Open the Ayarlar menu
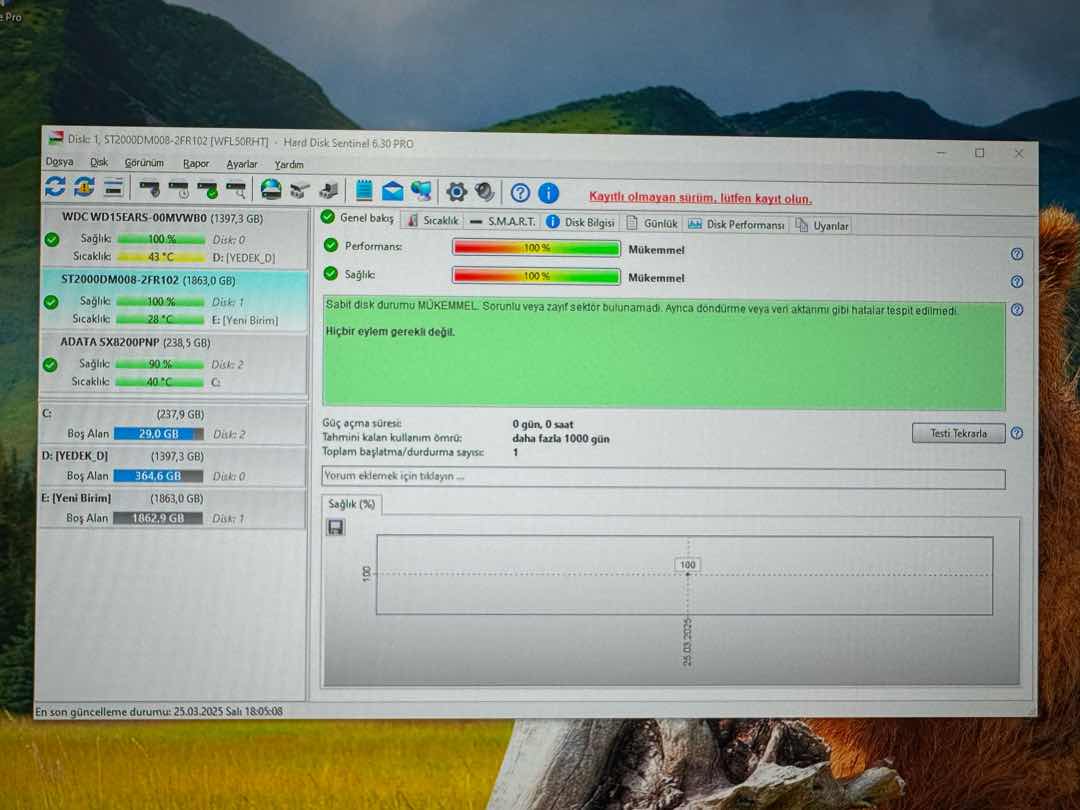Viewport: 1080px width, 810px height. click(242, 165)
